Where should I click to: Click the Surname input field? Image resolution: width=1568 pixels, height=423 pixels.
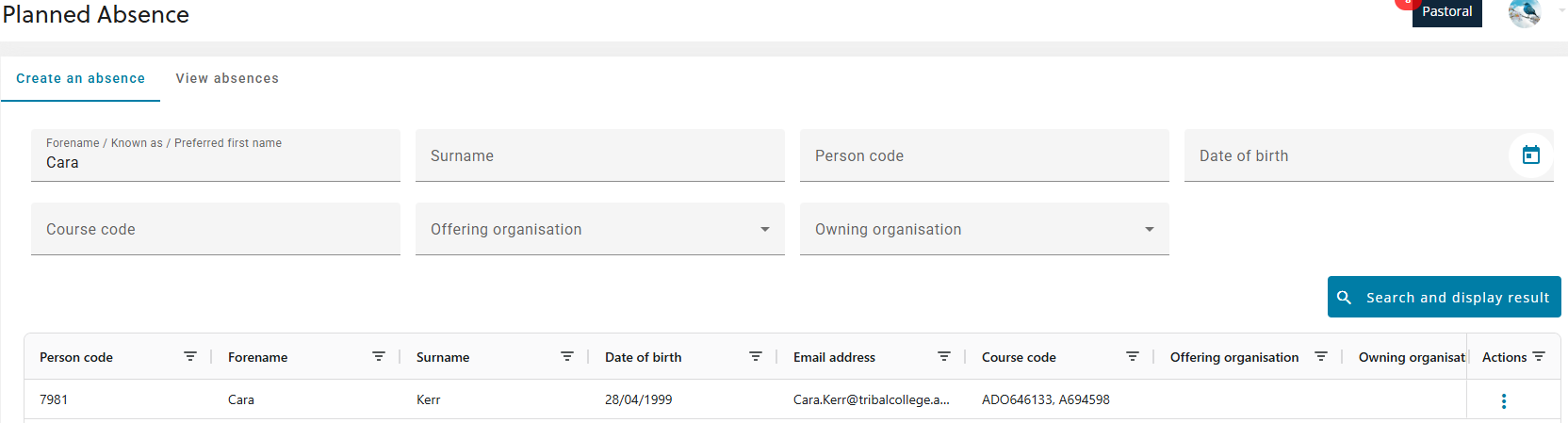click(x=599, y=155)
